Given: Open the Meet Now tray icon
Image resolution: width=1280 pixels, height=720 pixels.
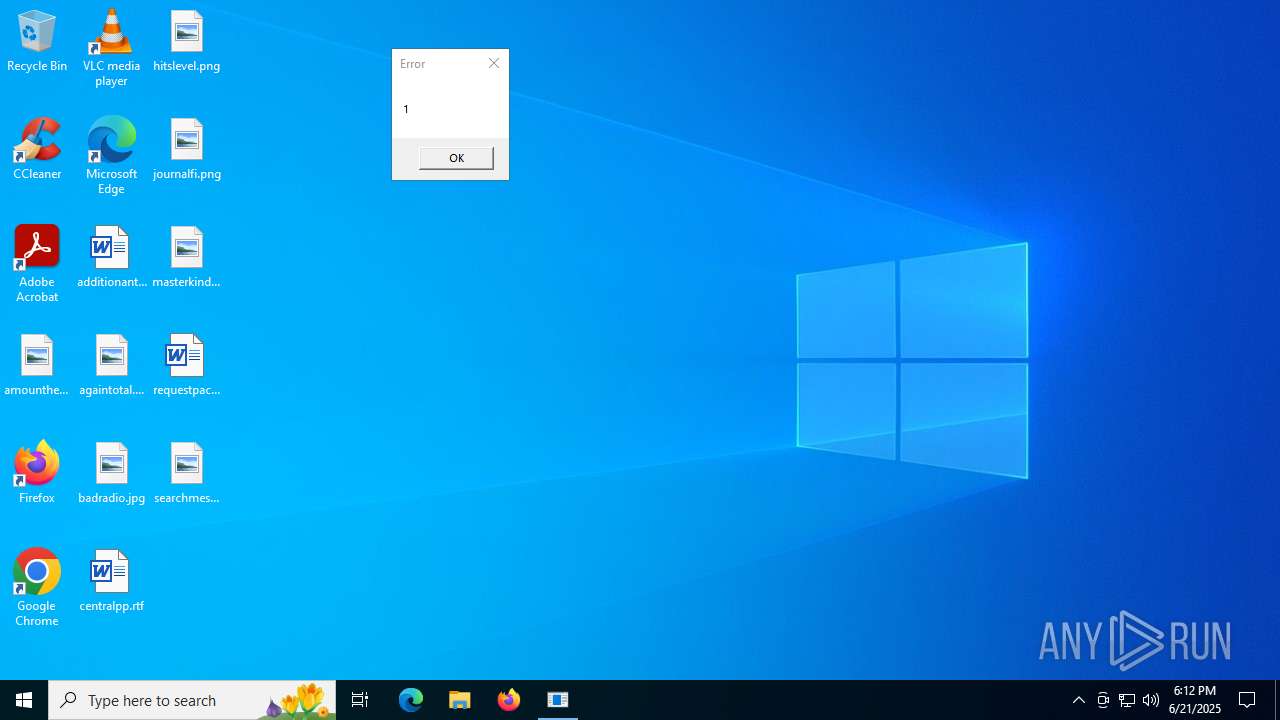Looking at the screenshot, I should 1103,700.
